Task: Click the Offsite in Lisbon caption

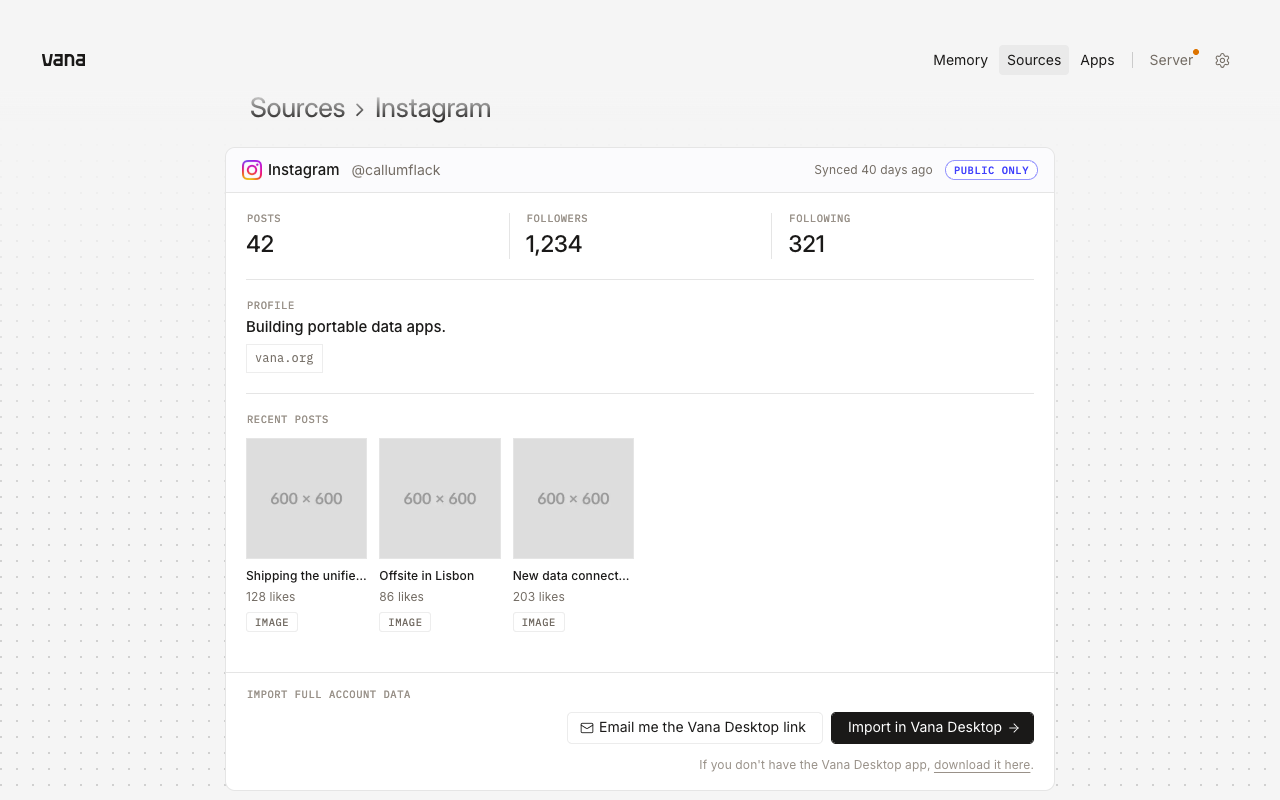Action: click(427, 576)
